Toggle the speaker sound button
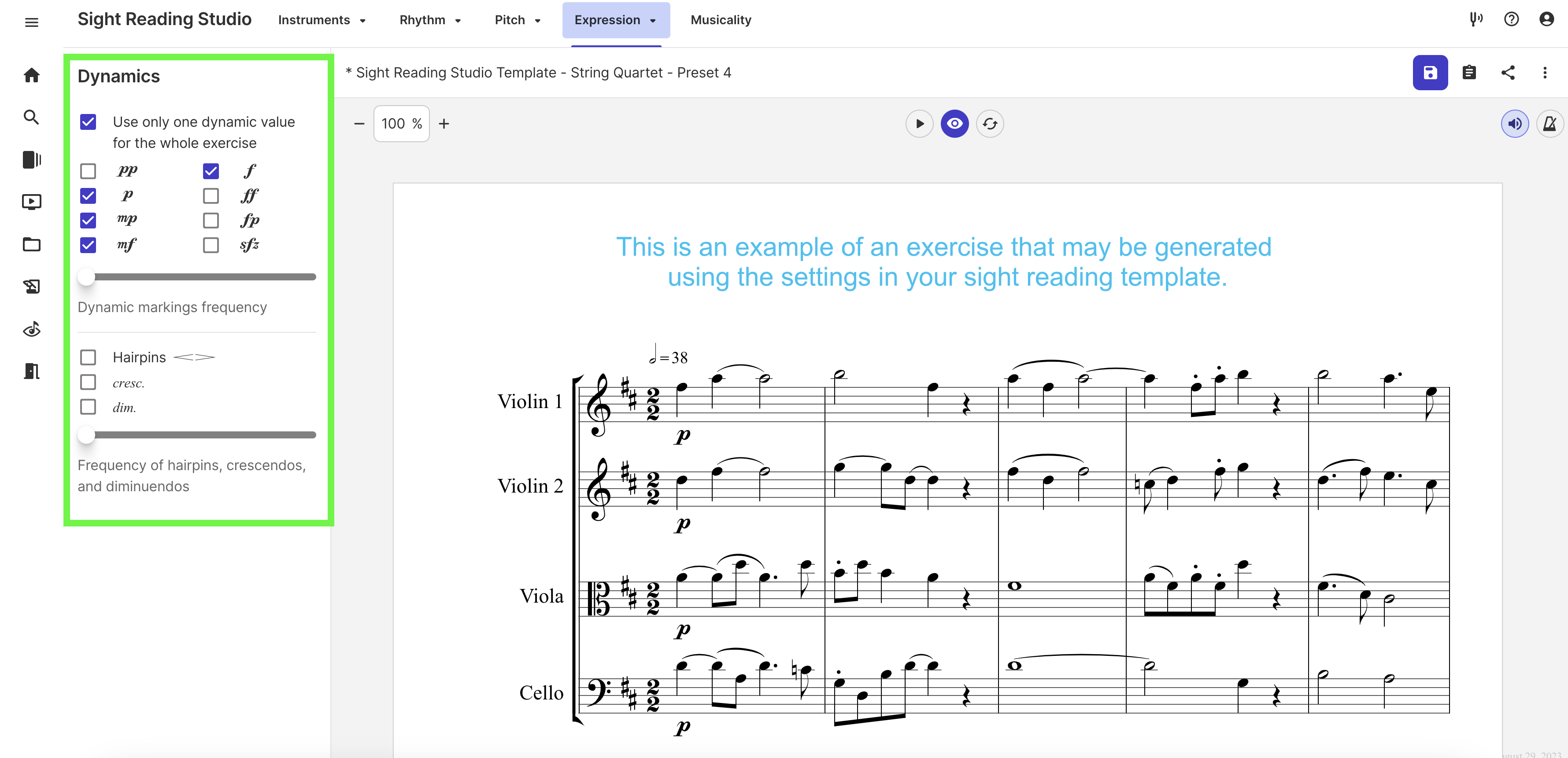The image size is (1568, 758). pos(1514,124)
